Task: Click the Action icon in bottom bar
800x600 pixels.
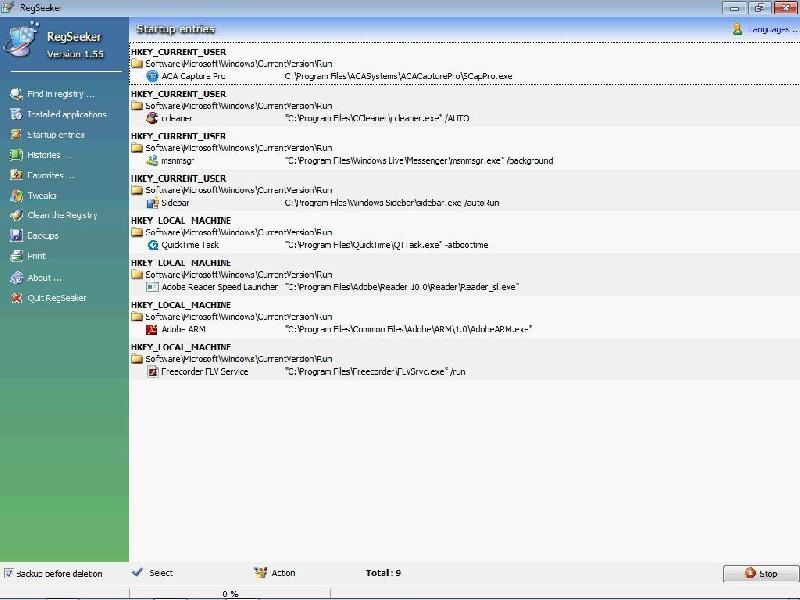Action: click(260, 572)
